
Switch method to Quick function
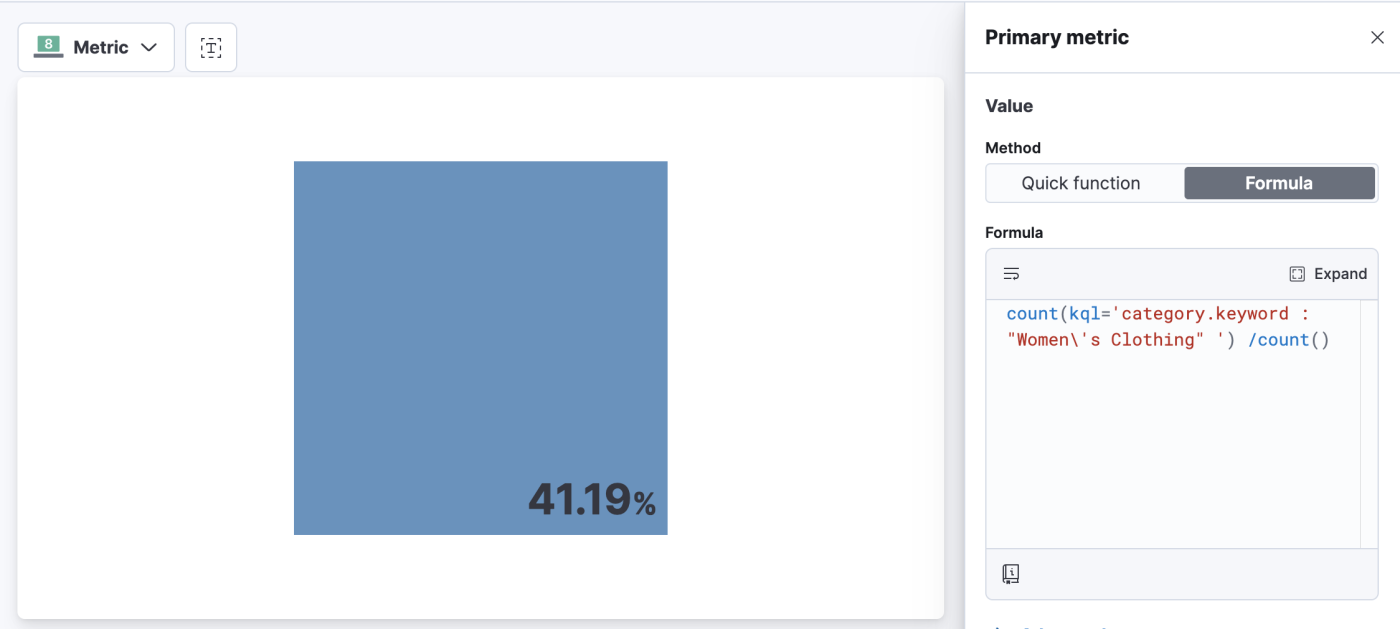pyautogui.click(x=1081, y=183)
